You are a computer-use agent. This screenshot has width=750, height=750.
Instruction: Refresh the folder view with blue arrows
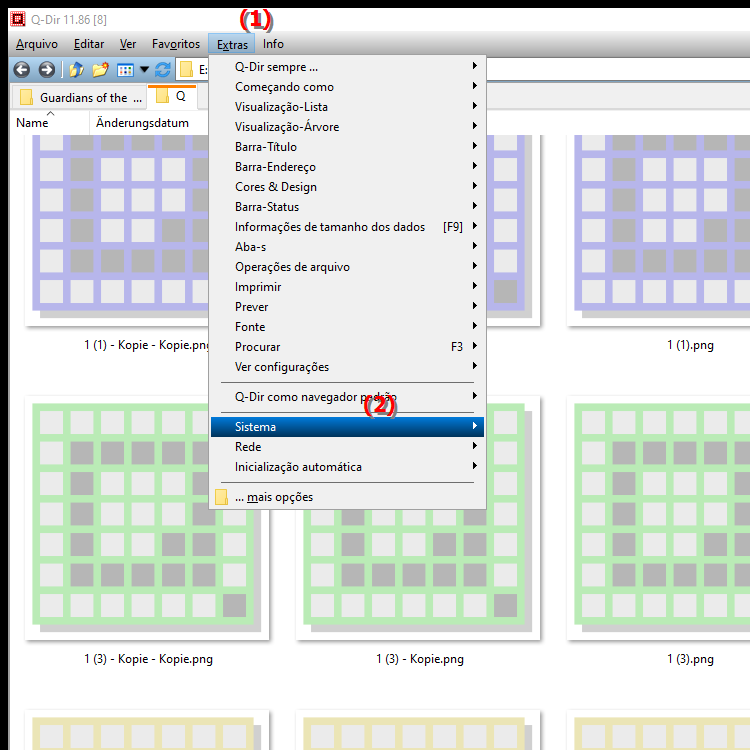pyautogui.click(x=163, y=70)
